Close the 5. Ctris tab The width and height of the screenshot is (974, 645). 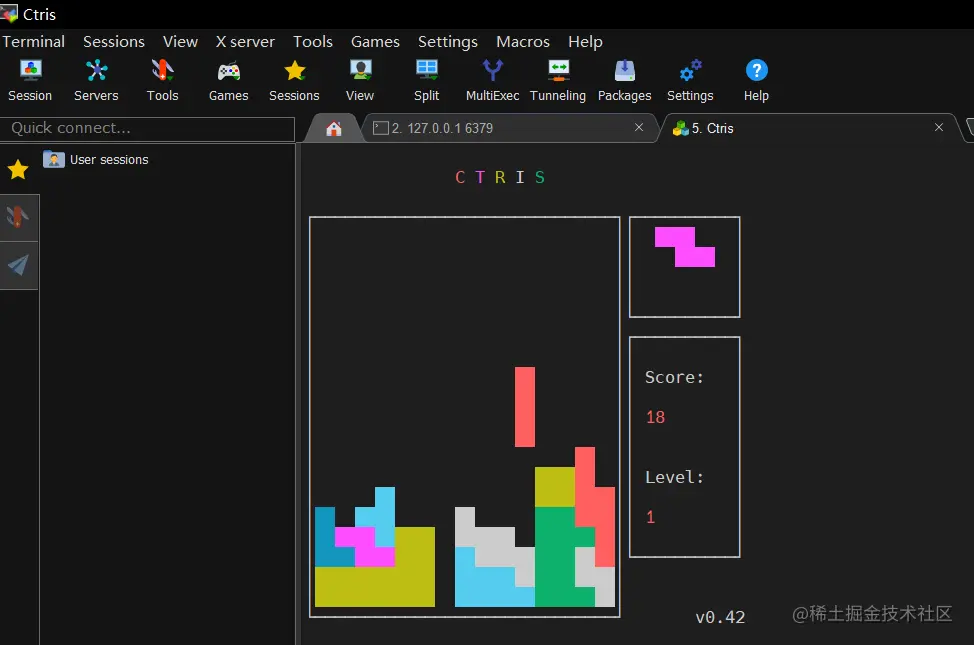[x=939, y=127]
